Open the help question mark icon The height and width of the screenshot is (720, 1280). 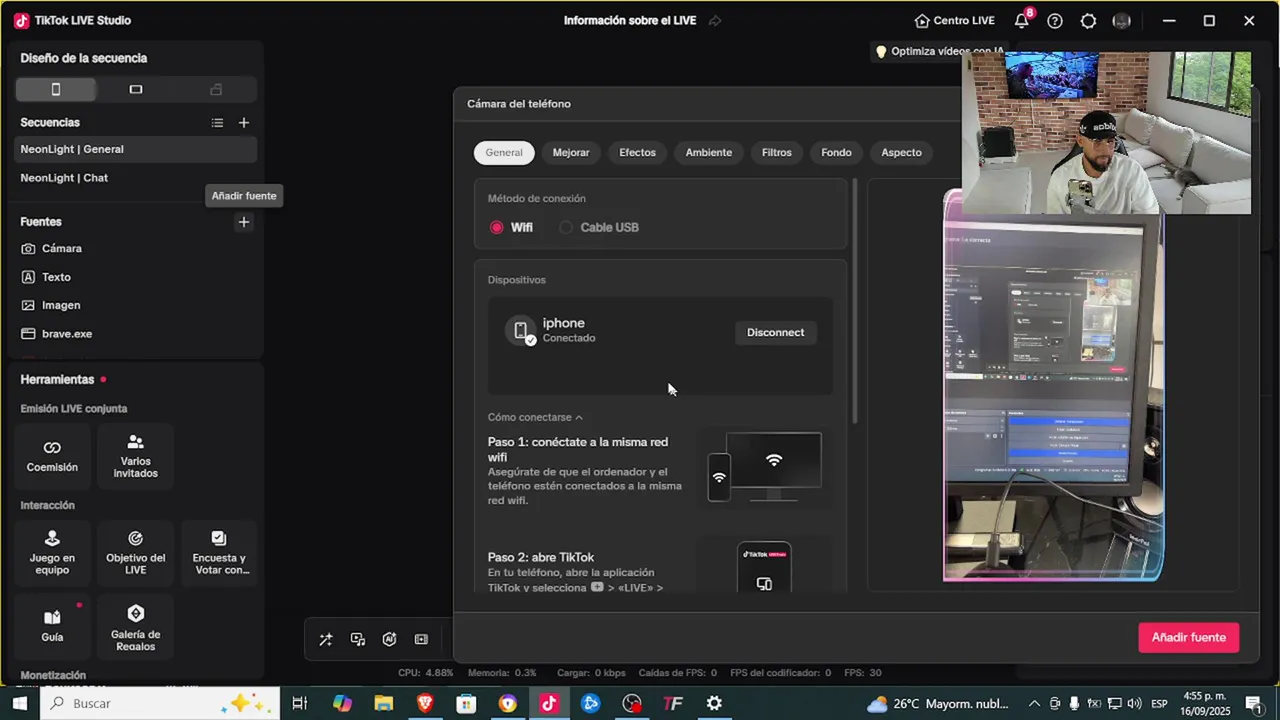point(1055,21)
